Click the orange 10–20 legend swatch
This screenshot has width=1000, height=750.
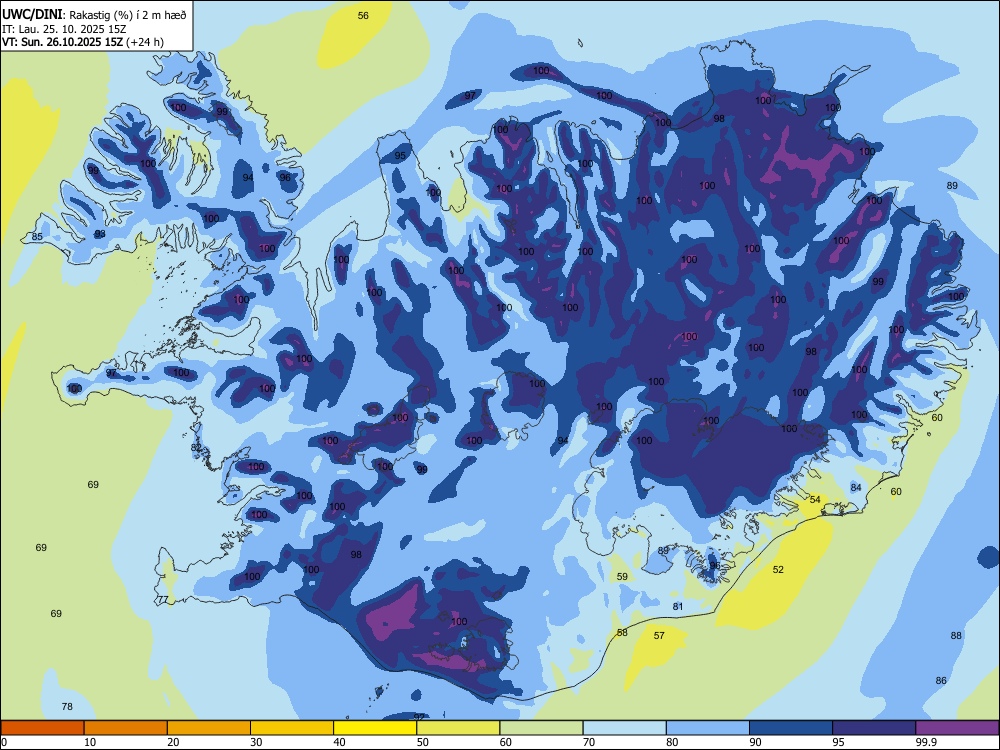coord(126,728)
